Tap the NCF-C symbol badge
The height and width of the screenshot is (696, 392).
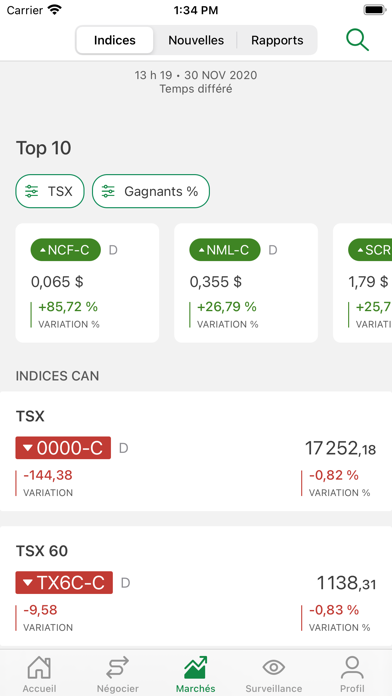pyautogui.click(x=66, y=250)
